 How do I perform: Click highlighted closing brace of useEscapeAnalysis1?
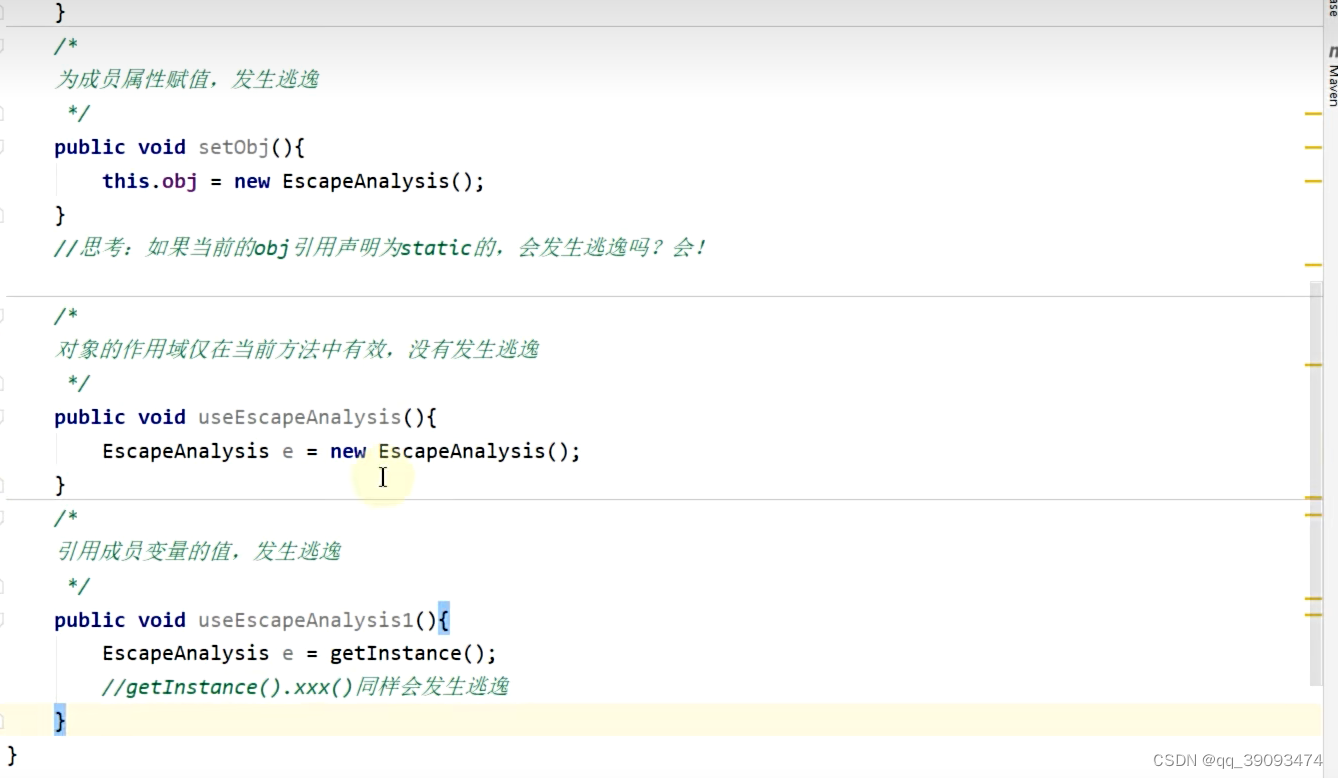tap(60, 720)
